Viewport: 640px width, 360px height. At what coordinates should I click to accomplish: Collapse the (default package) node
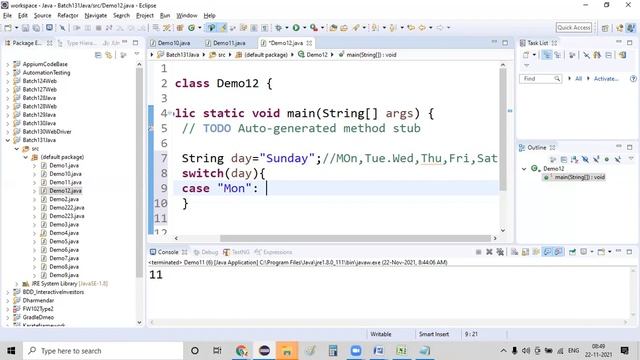[x=25, y=157]
